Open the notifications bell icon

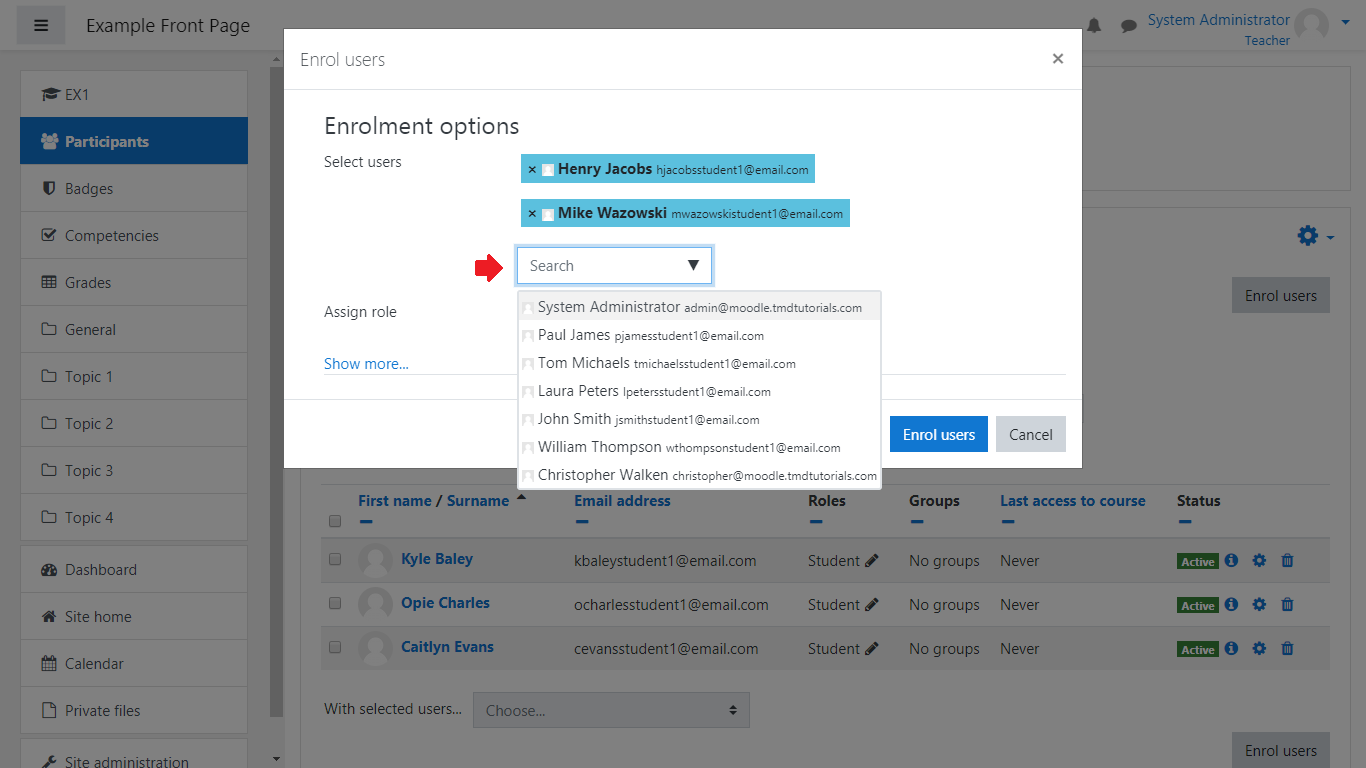1094,26
